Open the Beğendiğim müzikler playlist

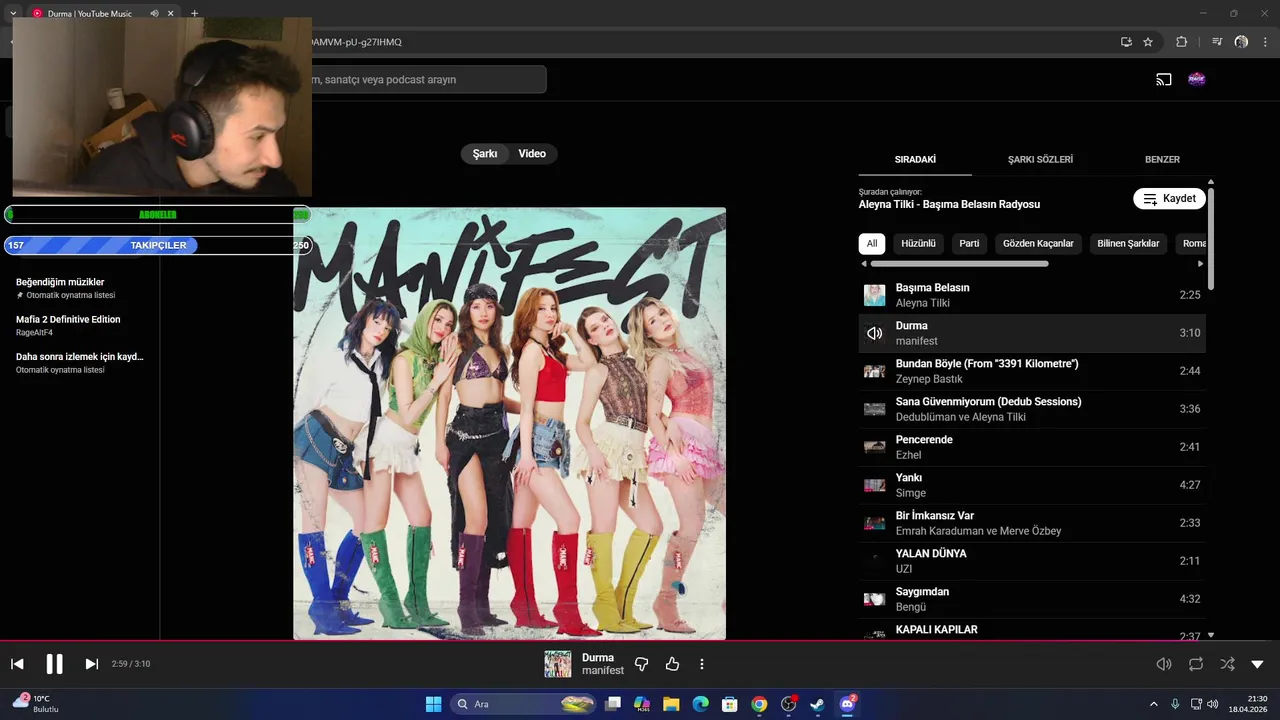point(80,288)
